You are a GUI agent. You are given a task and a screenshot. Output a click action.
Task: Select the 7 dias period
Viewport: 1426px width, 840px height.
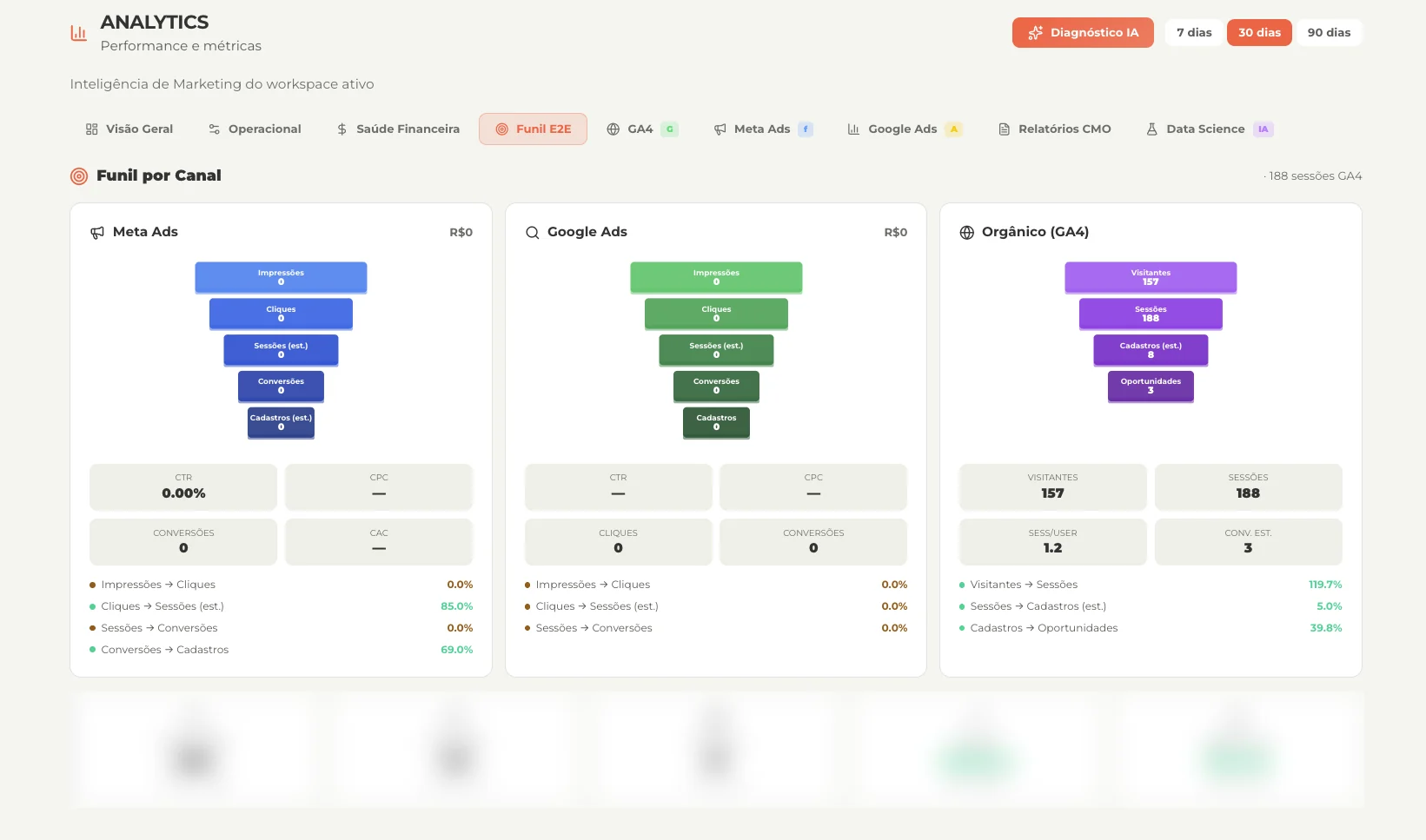(x=1194, y=33)
